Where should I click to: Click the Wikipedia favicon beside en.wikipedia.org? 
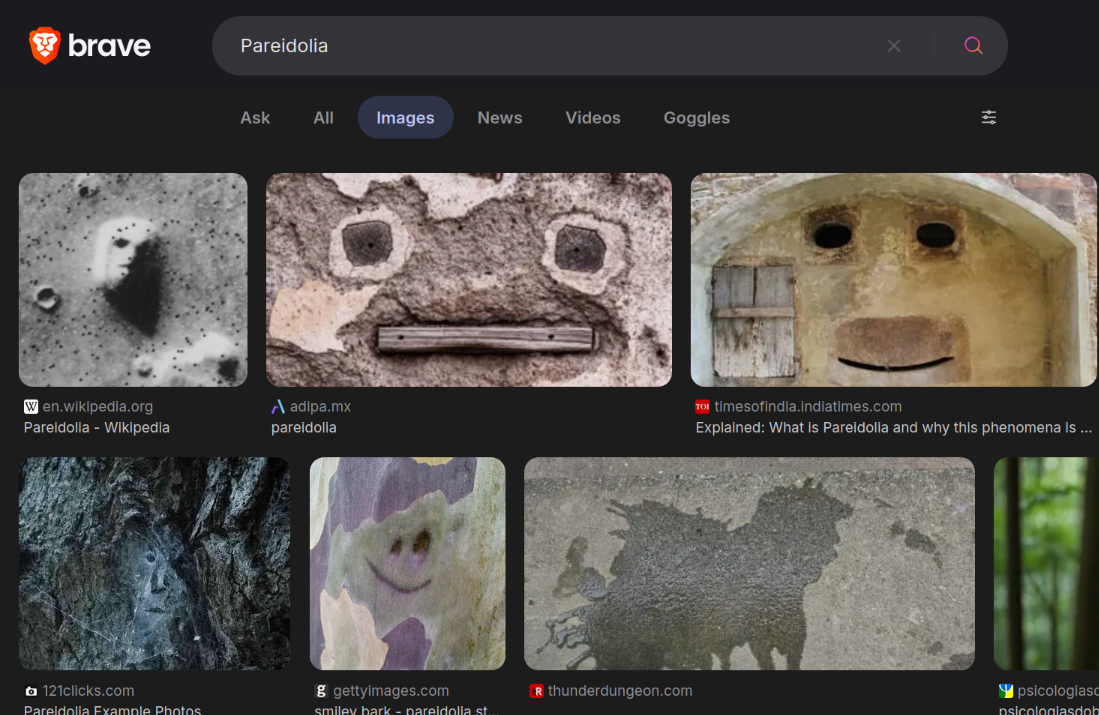click(31, 407)
